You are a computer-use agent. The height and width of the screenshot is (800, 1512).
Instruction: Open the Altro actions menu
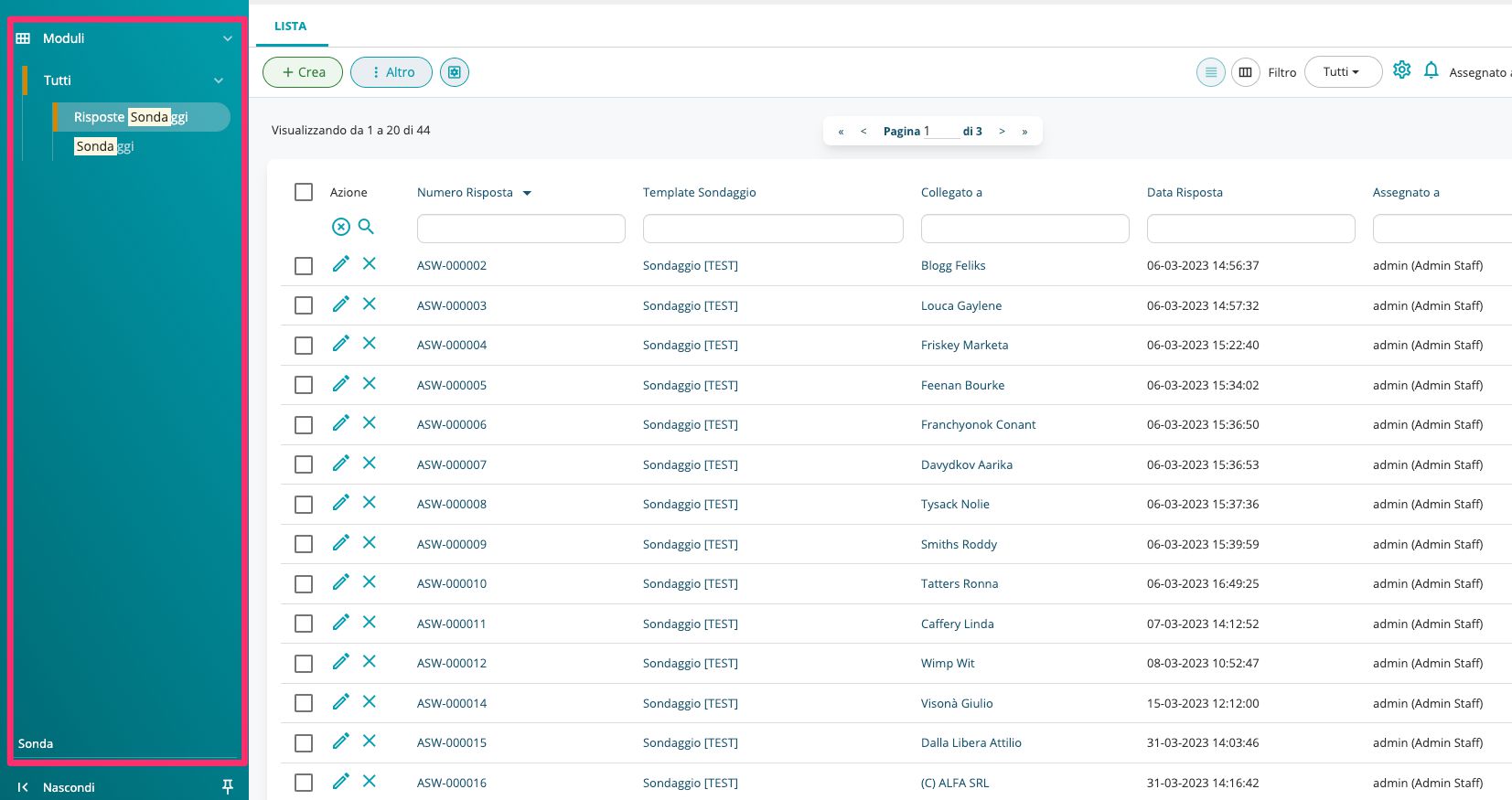[391, 72]
